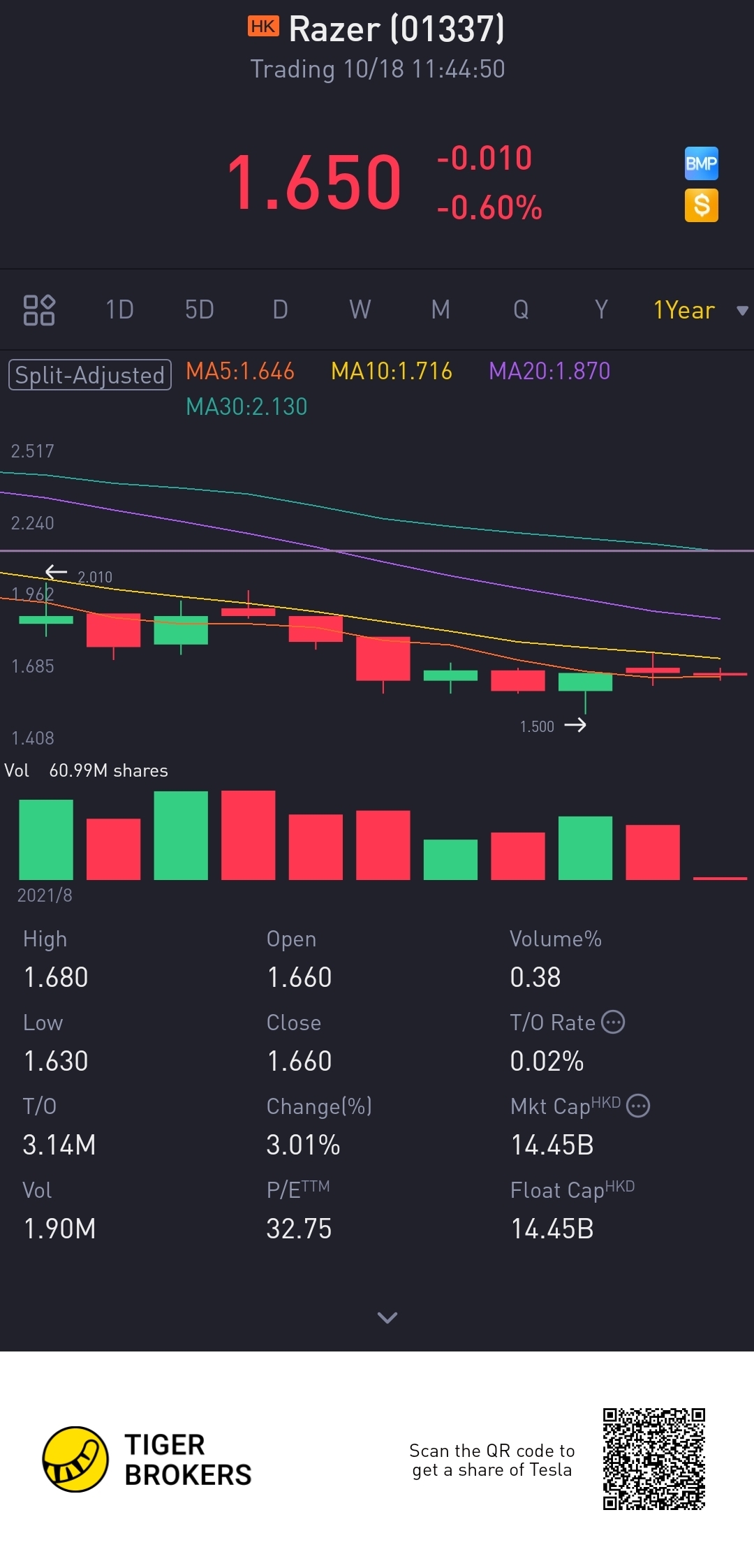This screenshot has height=1568, width=754.
Task: Tap the MA30:2.130 indicator label
Action: (246, 406)
